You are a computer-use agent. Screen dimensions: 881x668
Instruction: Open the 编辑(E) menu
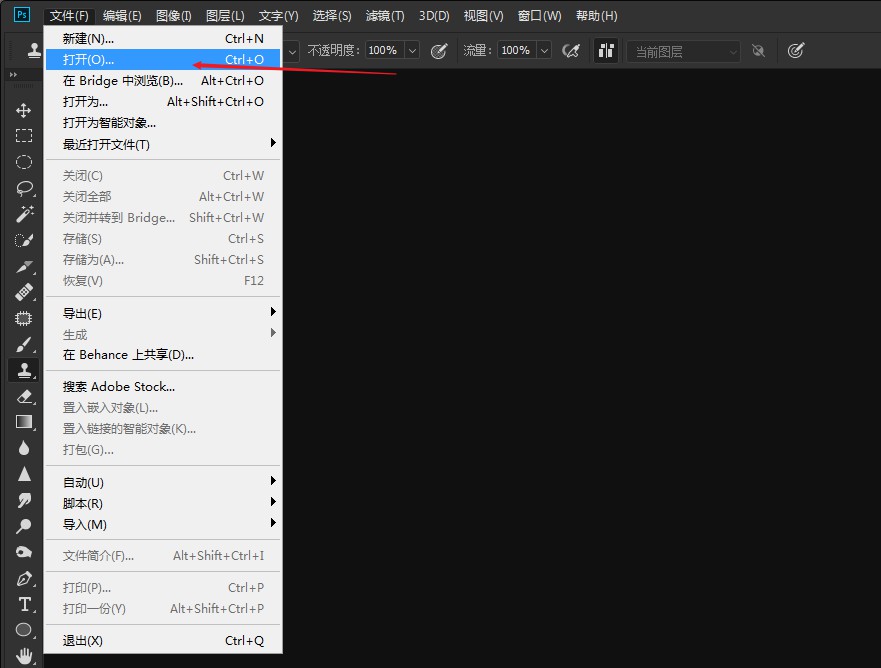coord(122,16)
